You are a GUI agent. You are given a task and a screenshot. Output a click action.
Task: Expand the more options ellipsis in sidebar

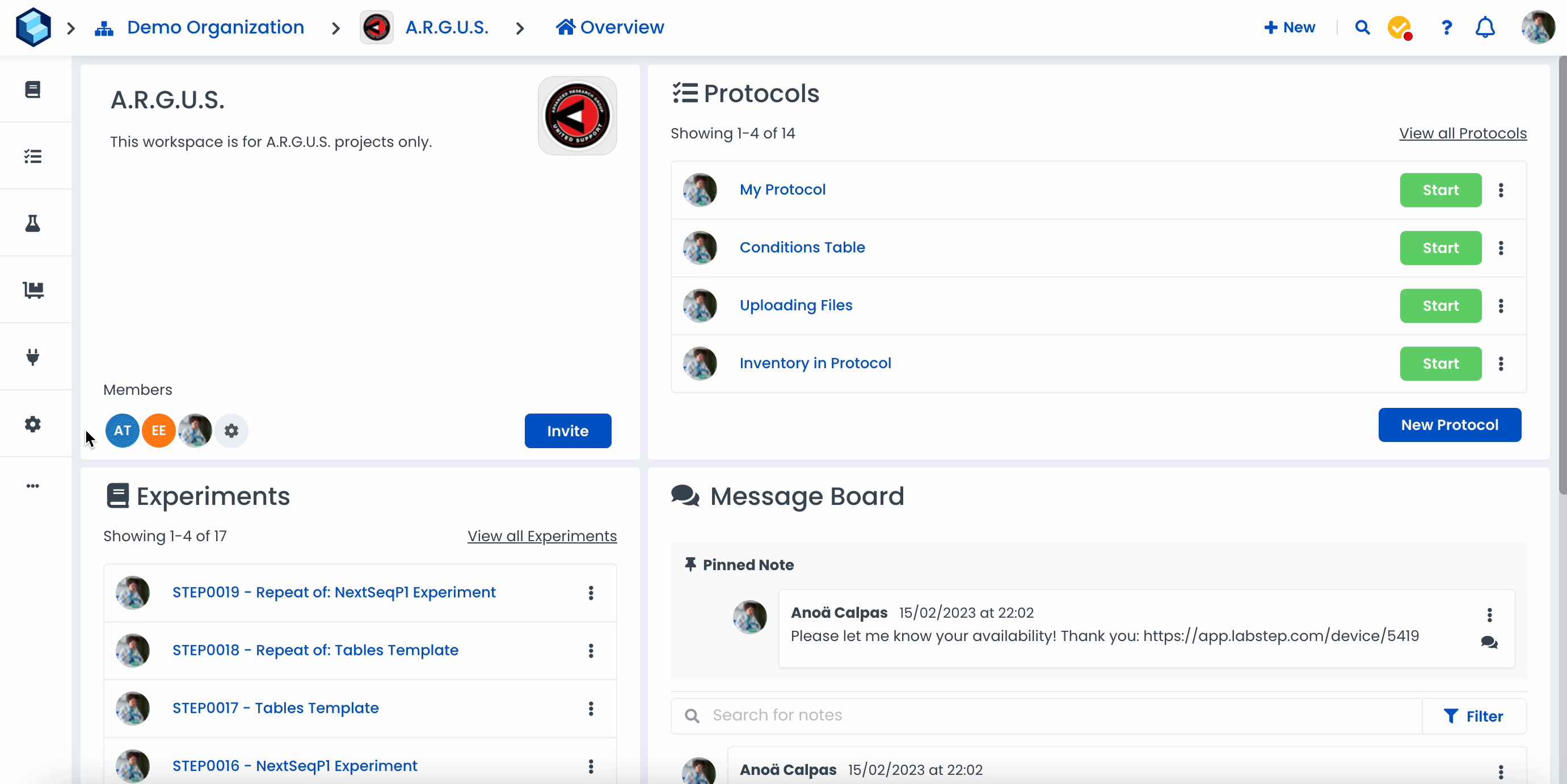(x=33, y=486)
